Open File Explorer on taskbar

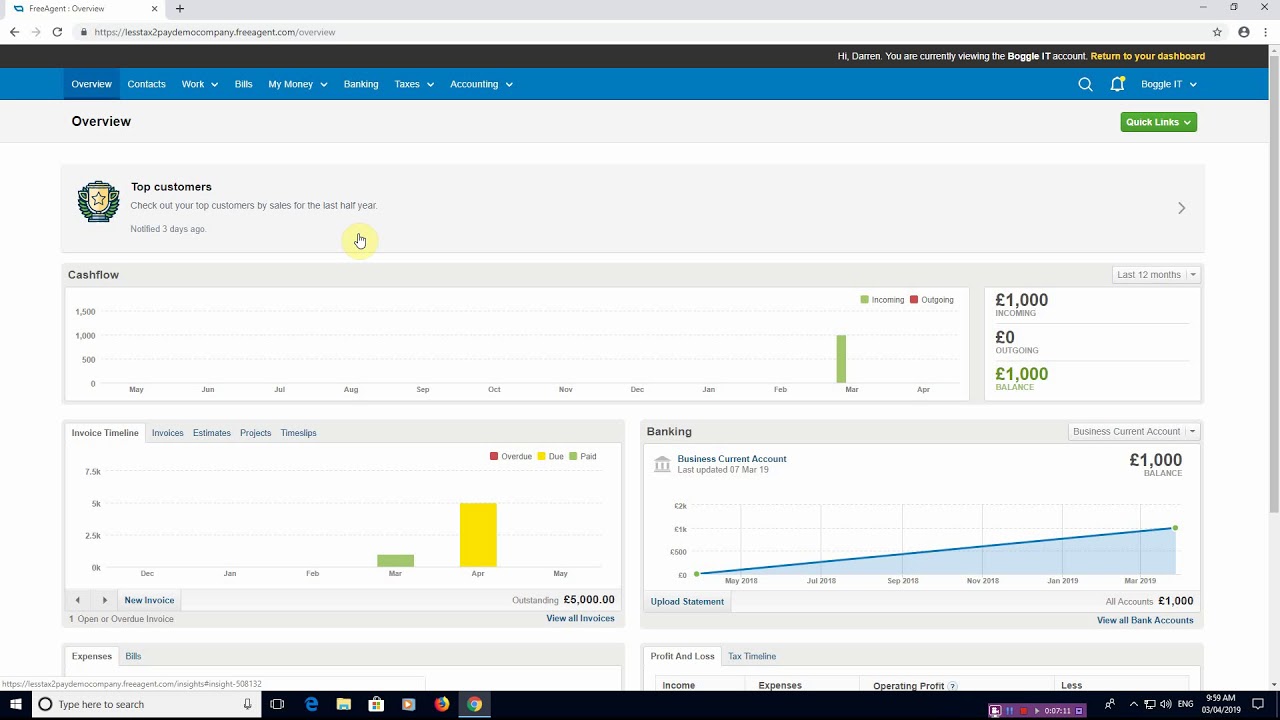[x=344, y=704]
